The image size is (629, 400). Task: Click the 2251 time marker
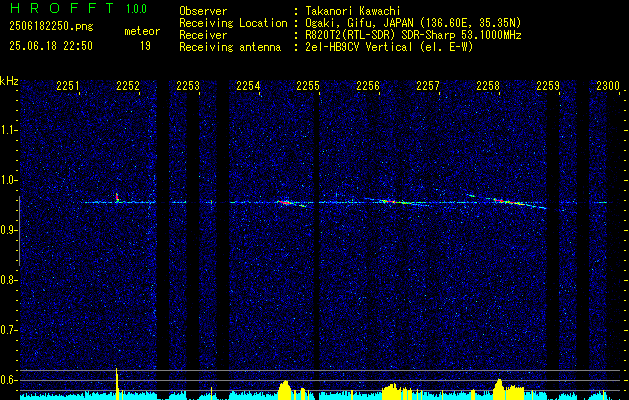point(68,85)
